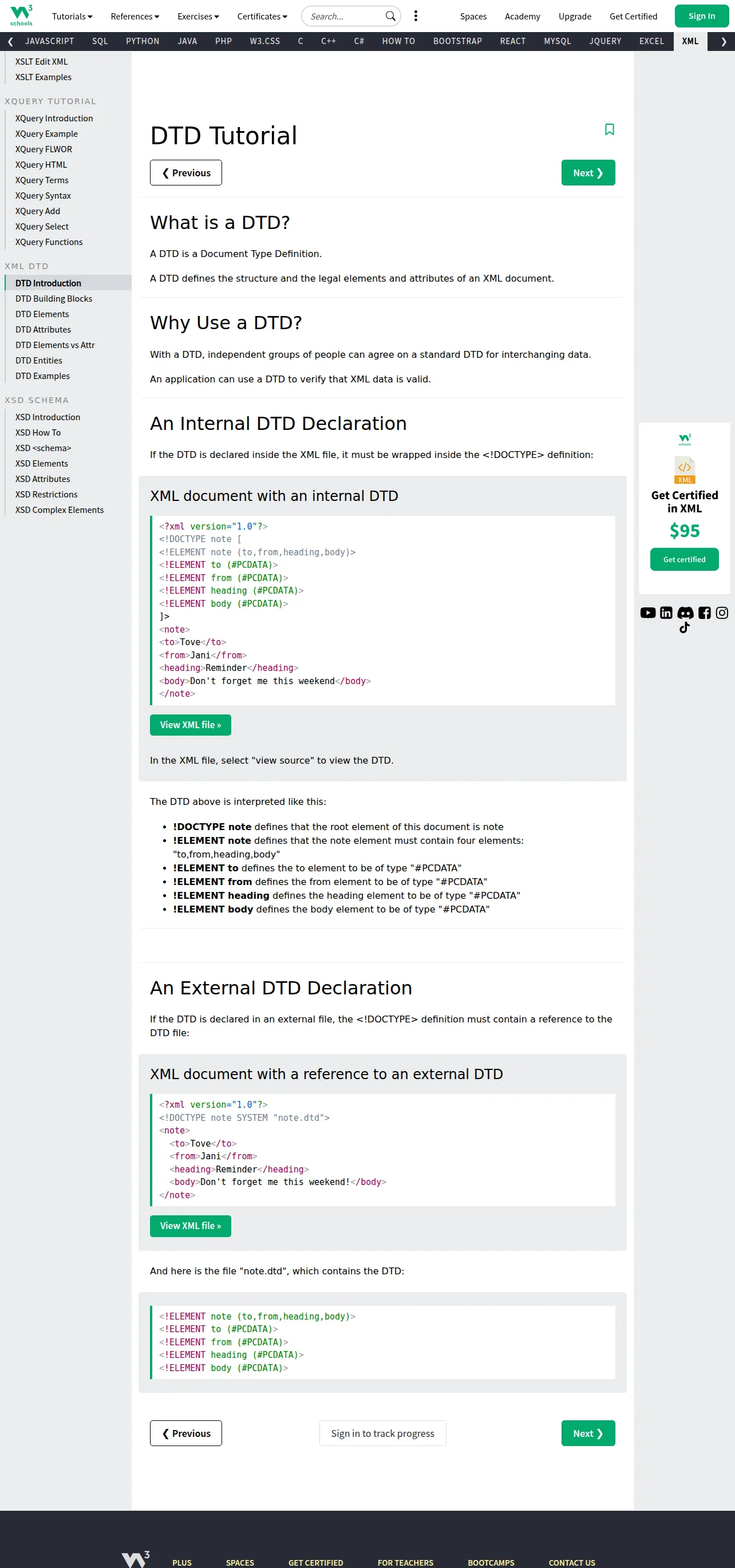Click footer BOOTCAMPS link

(x=491, y=1562)
